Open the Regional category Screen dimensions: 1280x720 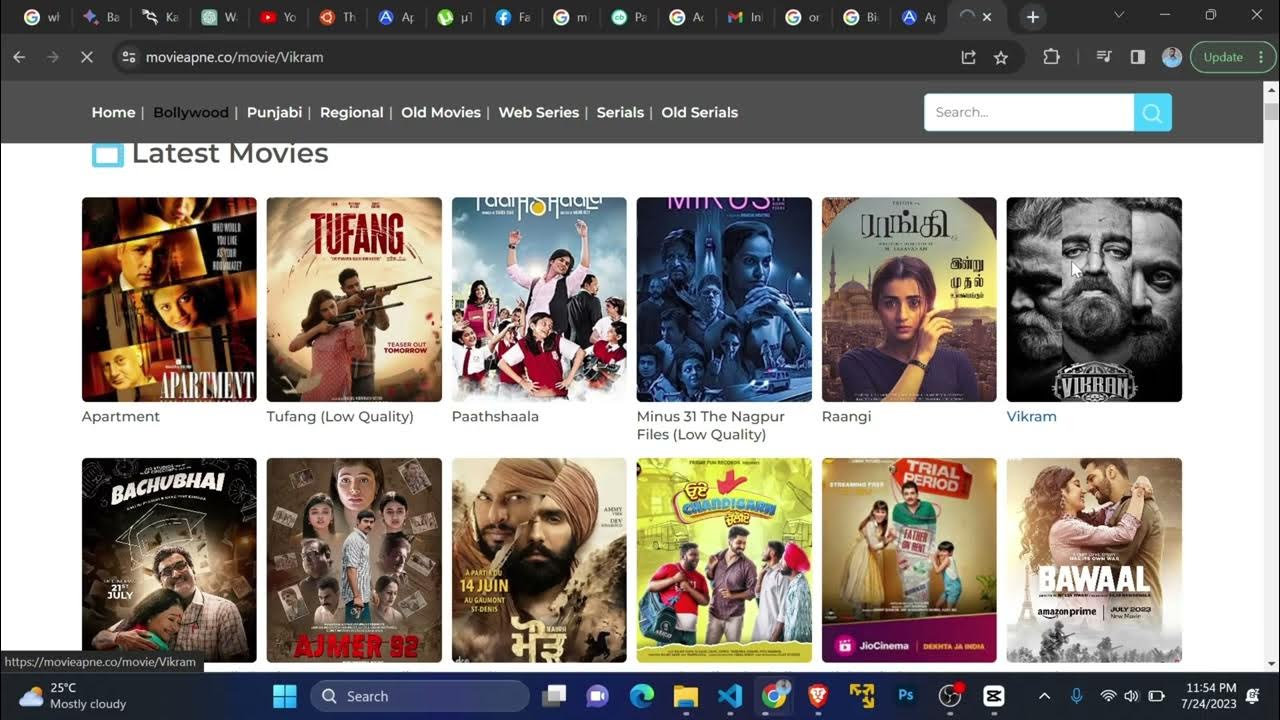pyautogui.click(x=351, y=113)
